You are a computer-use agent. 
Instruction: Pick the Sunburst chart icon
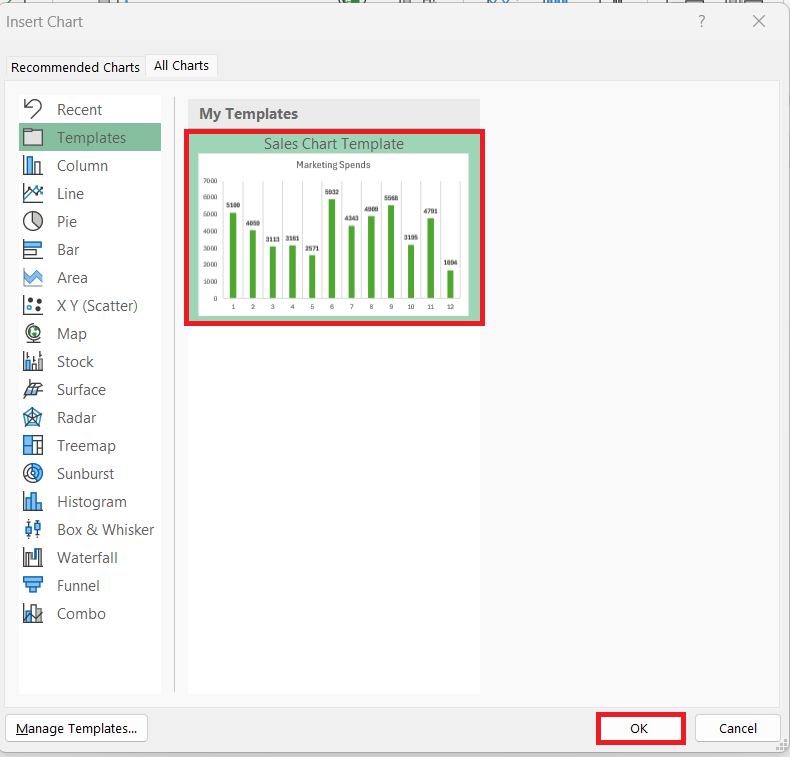(x=33, y=473)
